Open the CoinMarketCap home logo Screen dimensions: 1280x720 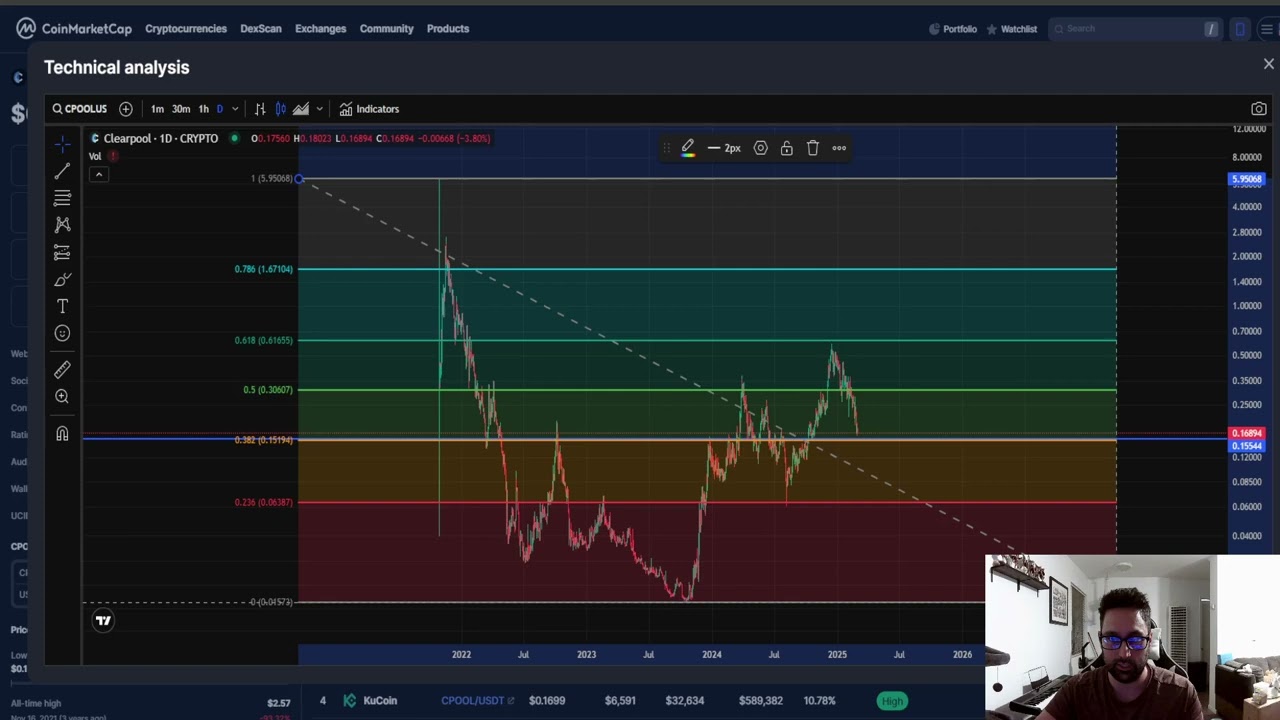[74, 28]
